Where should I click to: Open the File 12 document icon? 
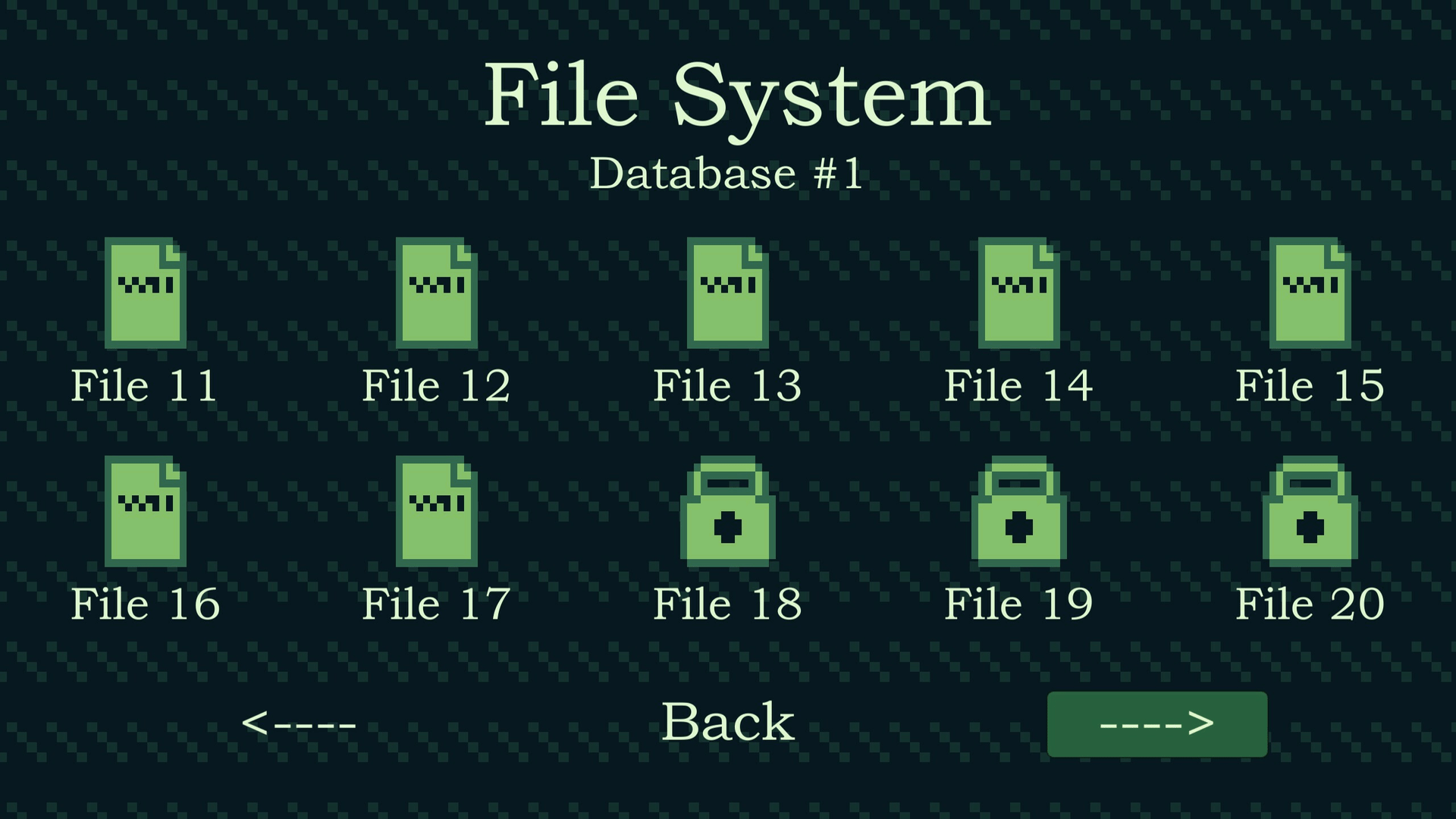tap(437, 293)
